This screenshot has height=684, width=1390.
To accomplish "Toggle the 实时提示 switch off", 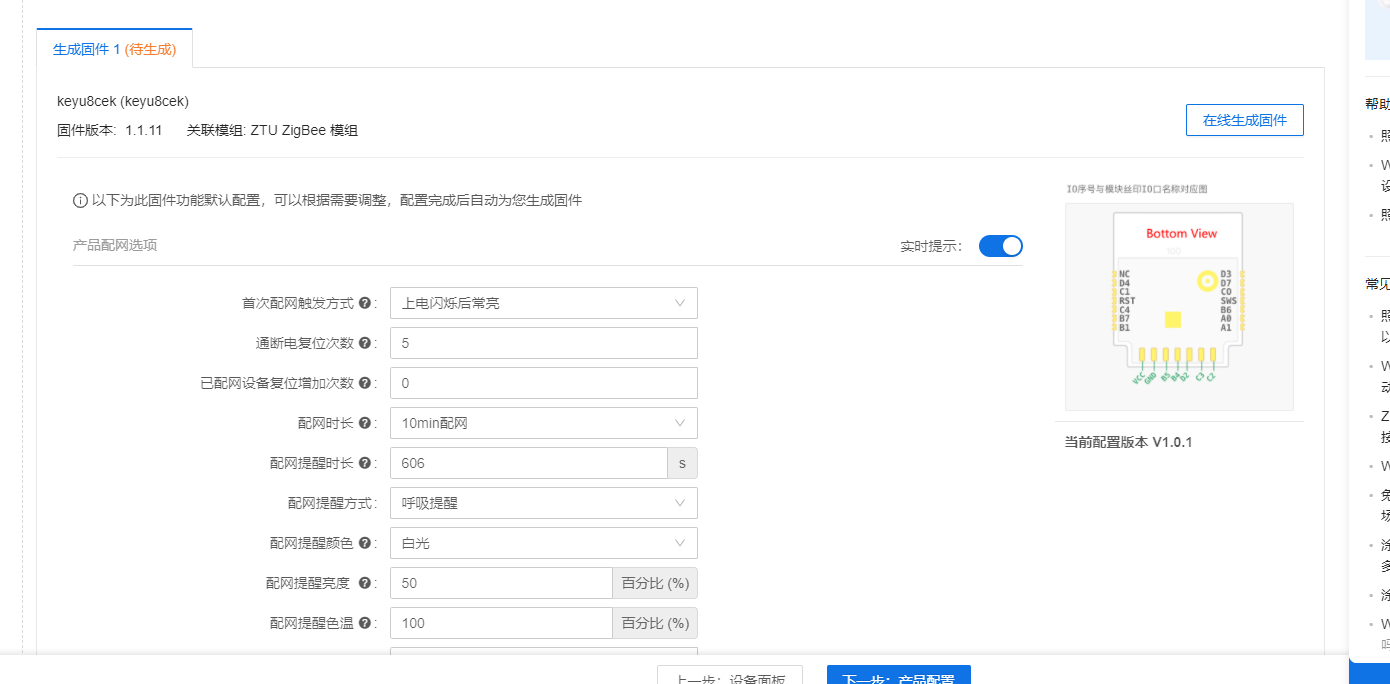I will click(1000, 246).
